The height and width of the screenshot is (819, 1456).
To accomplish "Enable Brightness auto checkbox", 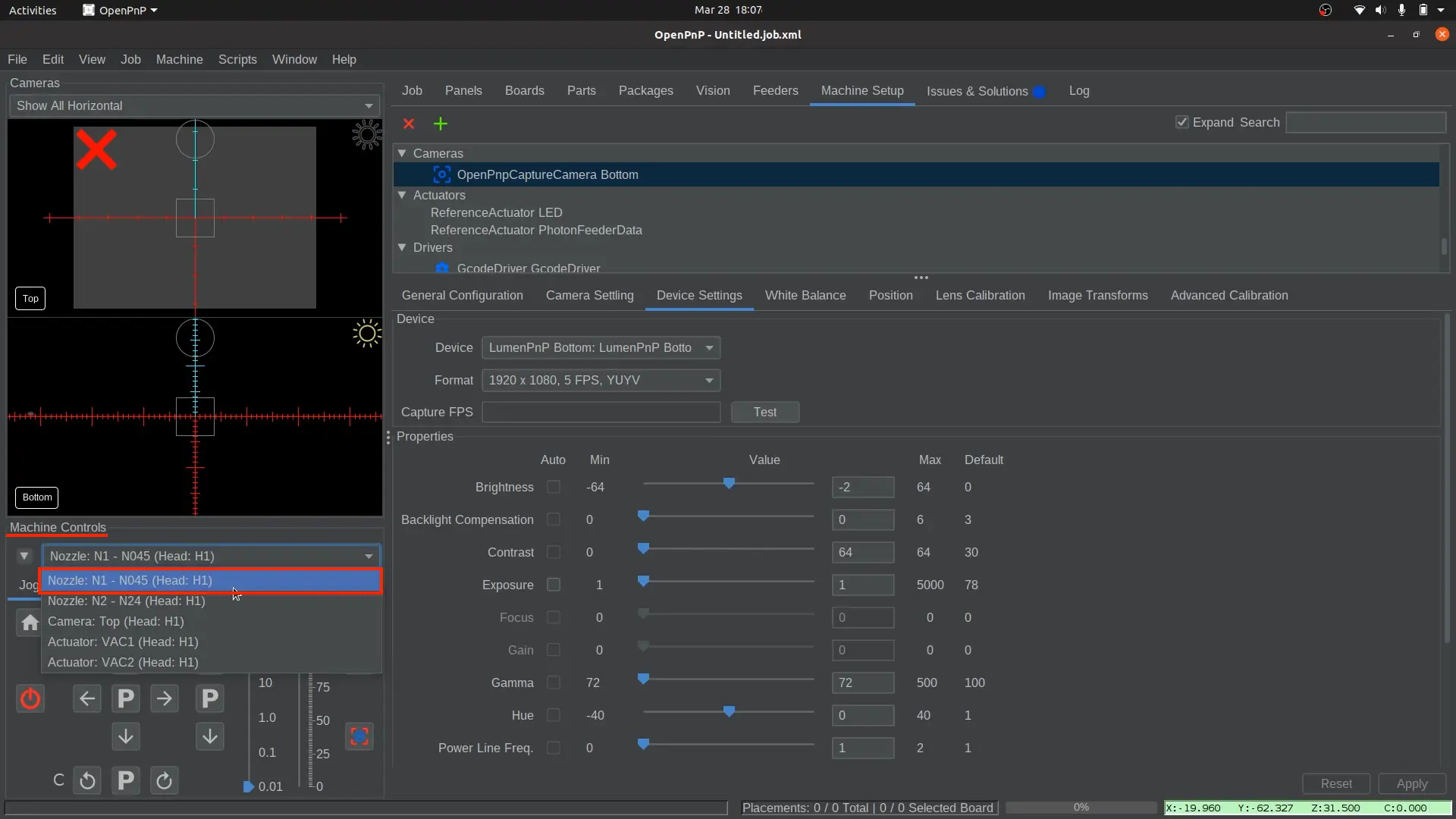I will tap(554, 487).
